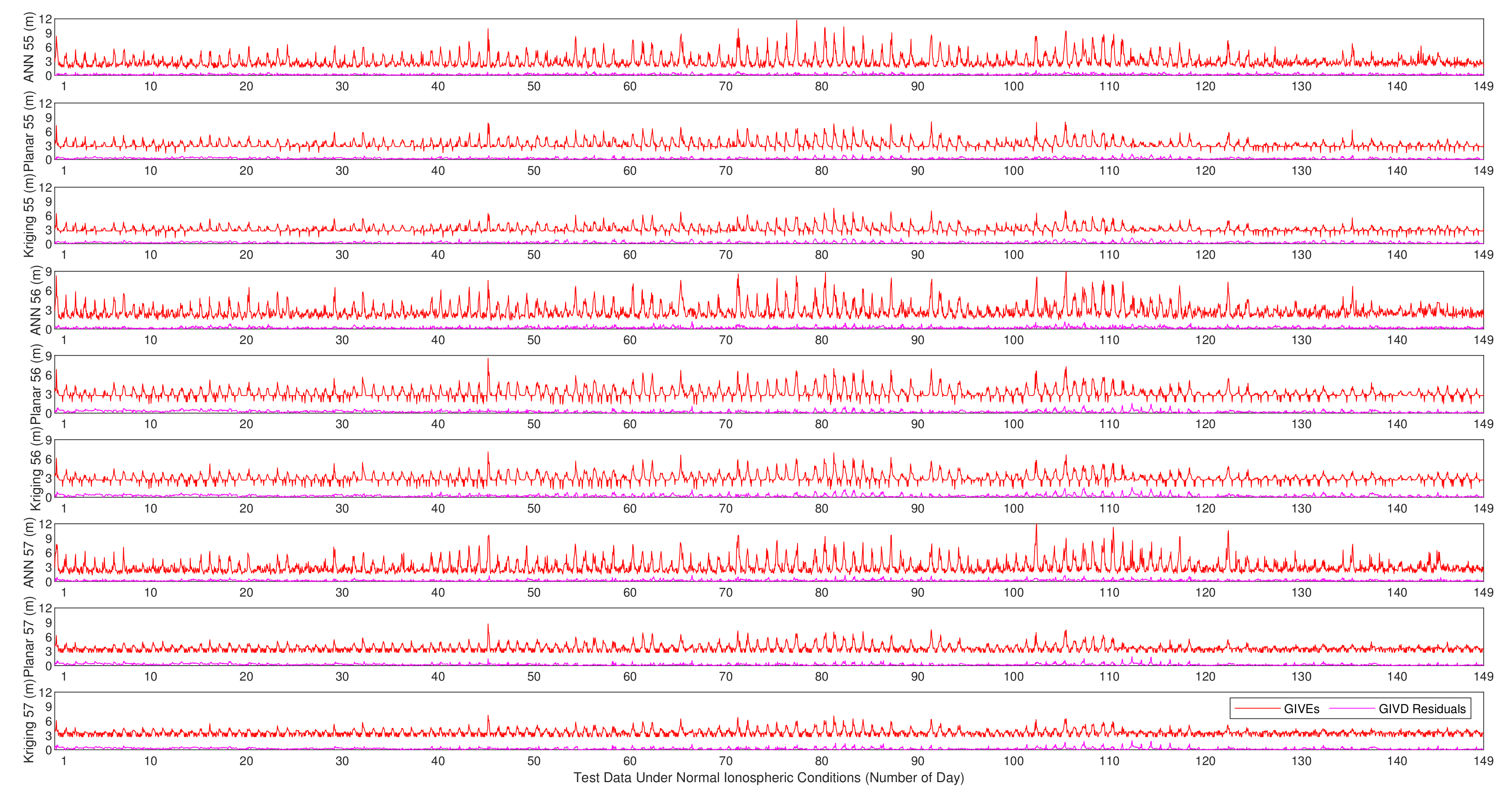Select the 'ANN 57 (m)' y-axis label

[x=28, y=553]
